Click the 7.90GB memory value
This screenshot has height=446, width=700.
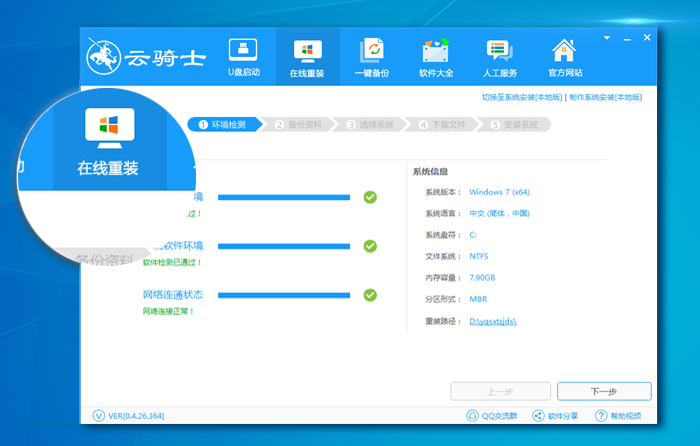(x=482, y=278)
